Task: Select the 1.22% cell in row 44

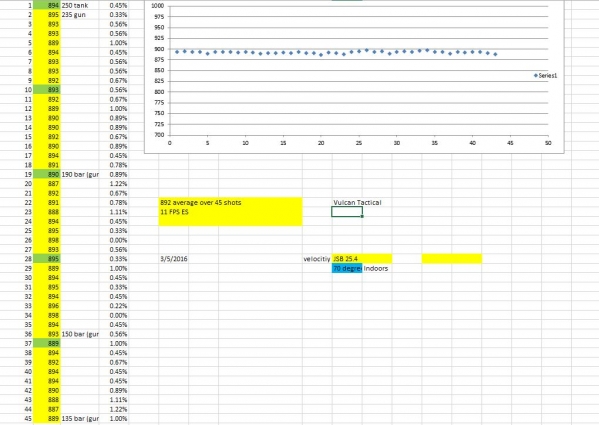Action: point(113,409)
